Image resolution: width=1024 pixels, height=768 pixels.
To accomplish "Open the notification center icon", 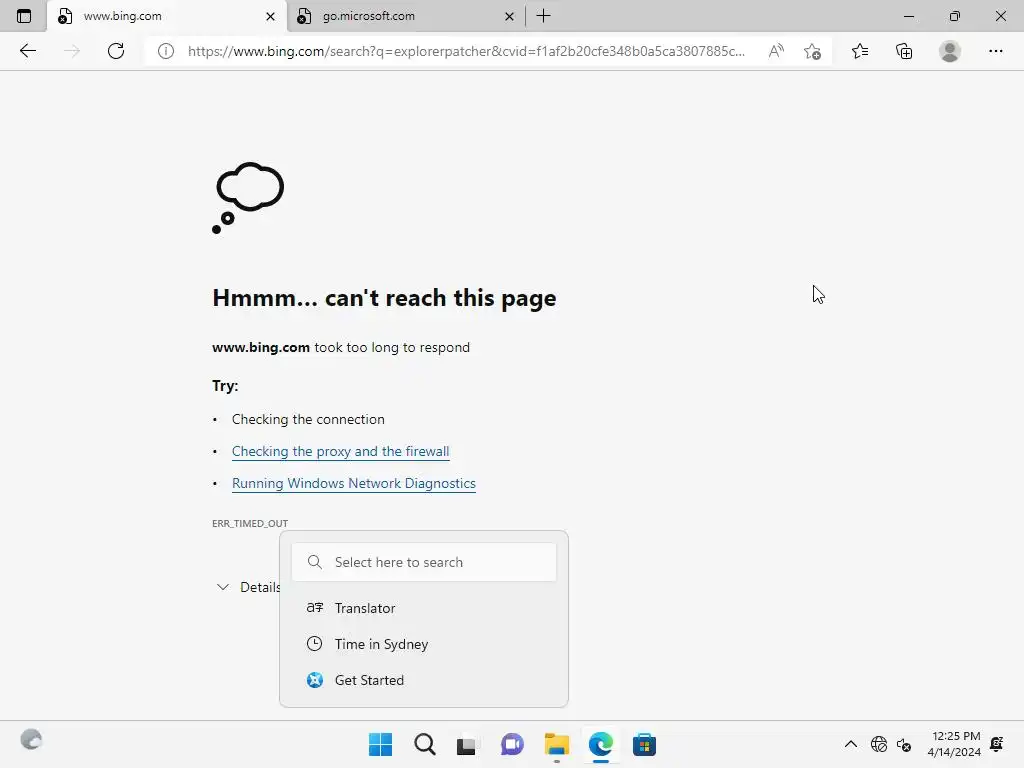I will (x=997, y=744).
